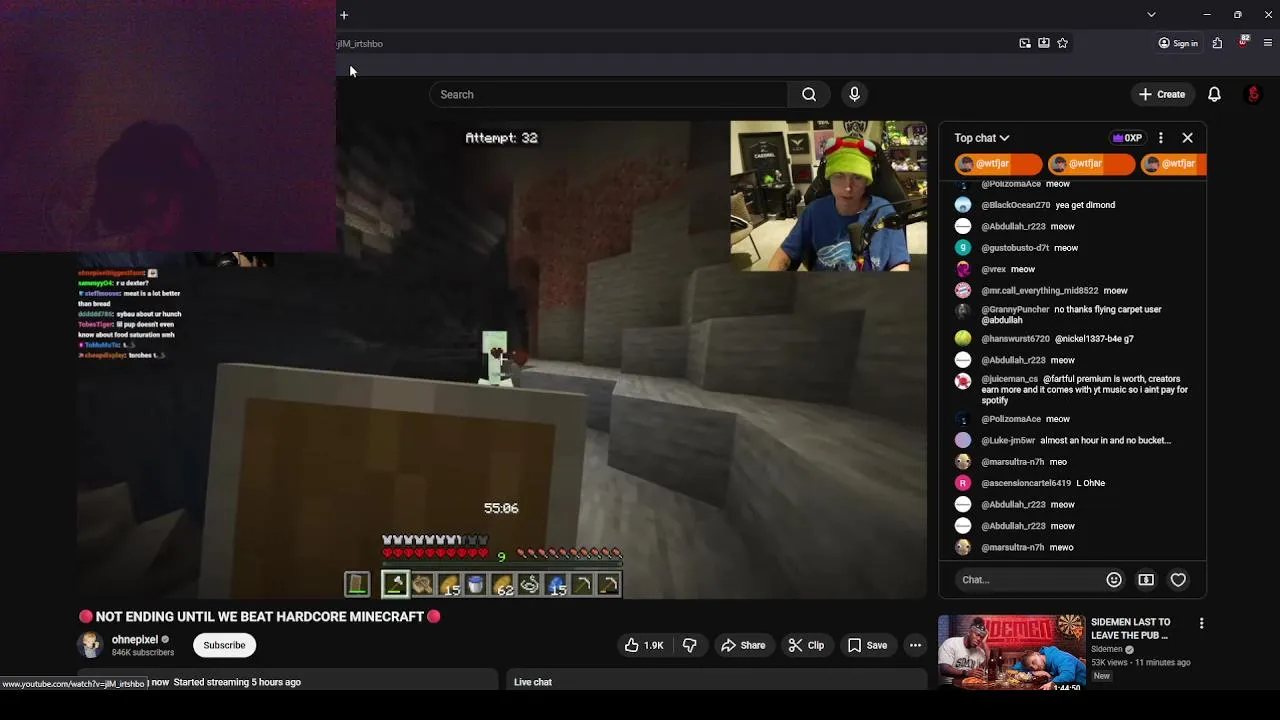Send a heart reaction in chat
The height and width of the screenshot is (720, 1280).
coord(1178,580)
